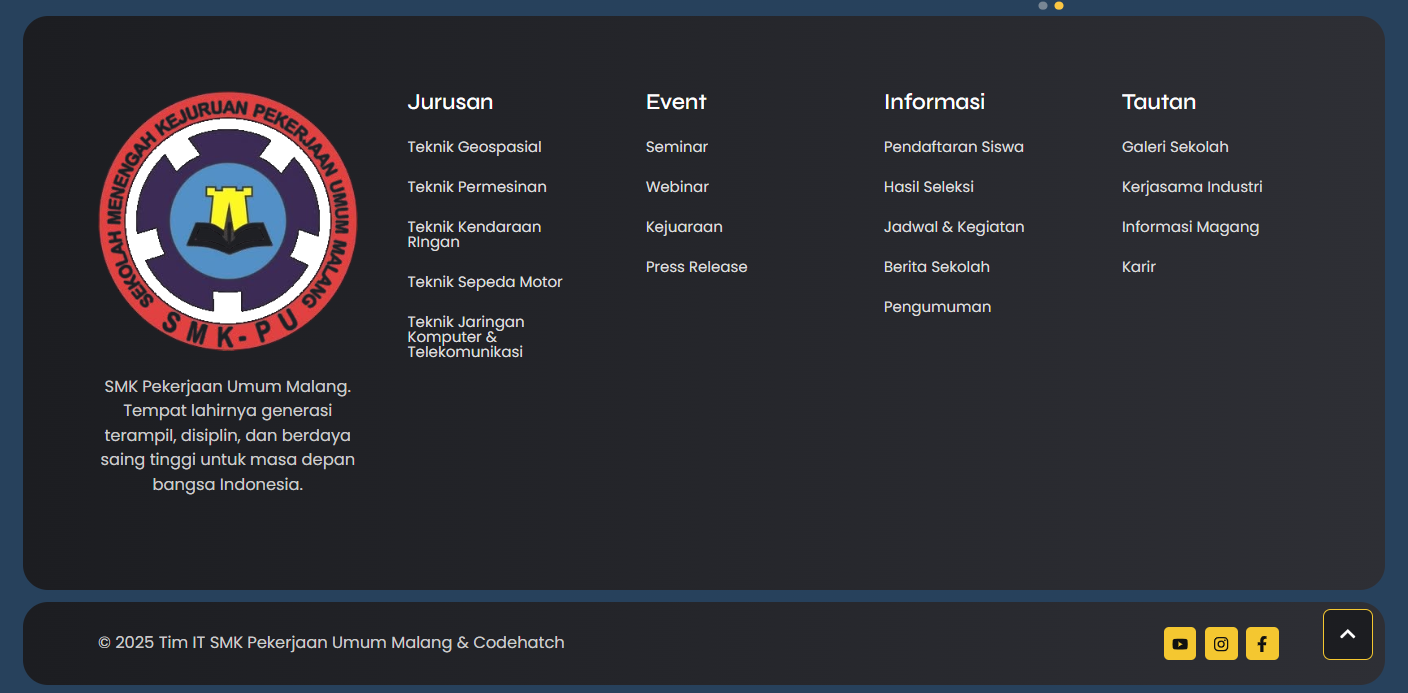This screenshot has width=1408, height=693.
Task: Browse Galeri Sekolah link
Action: (1175, 147)
